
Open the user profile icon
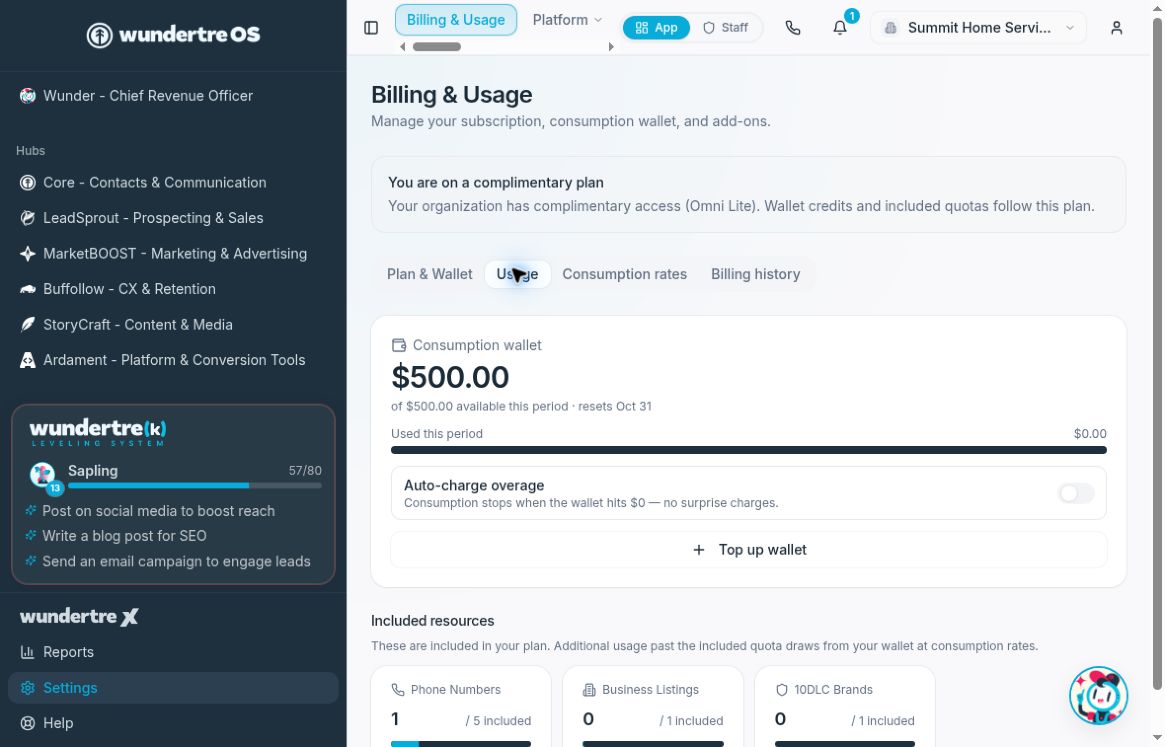tap(1116, 28)
